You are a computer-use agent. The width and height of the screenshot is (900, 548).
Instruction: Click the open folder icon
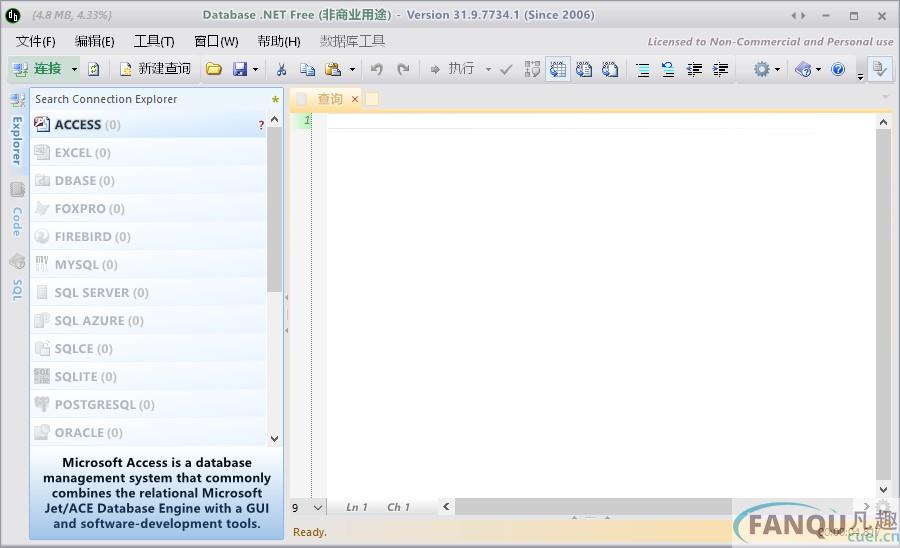(x=214, y=69)
